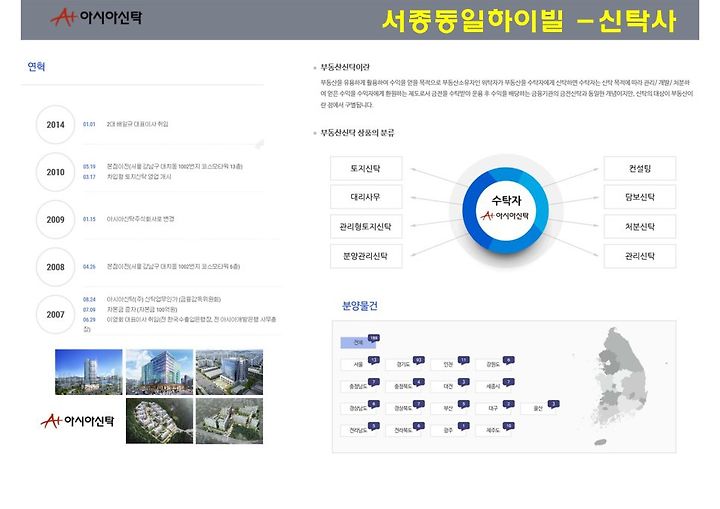Open the bottom-middle aerial complex photo
This screenshot has height=509, width=720.
point(159,421)
